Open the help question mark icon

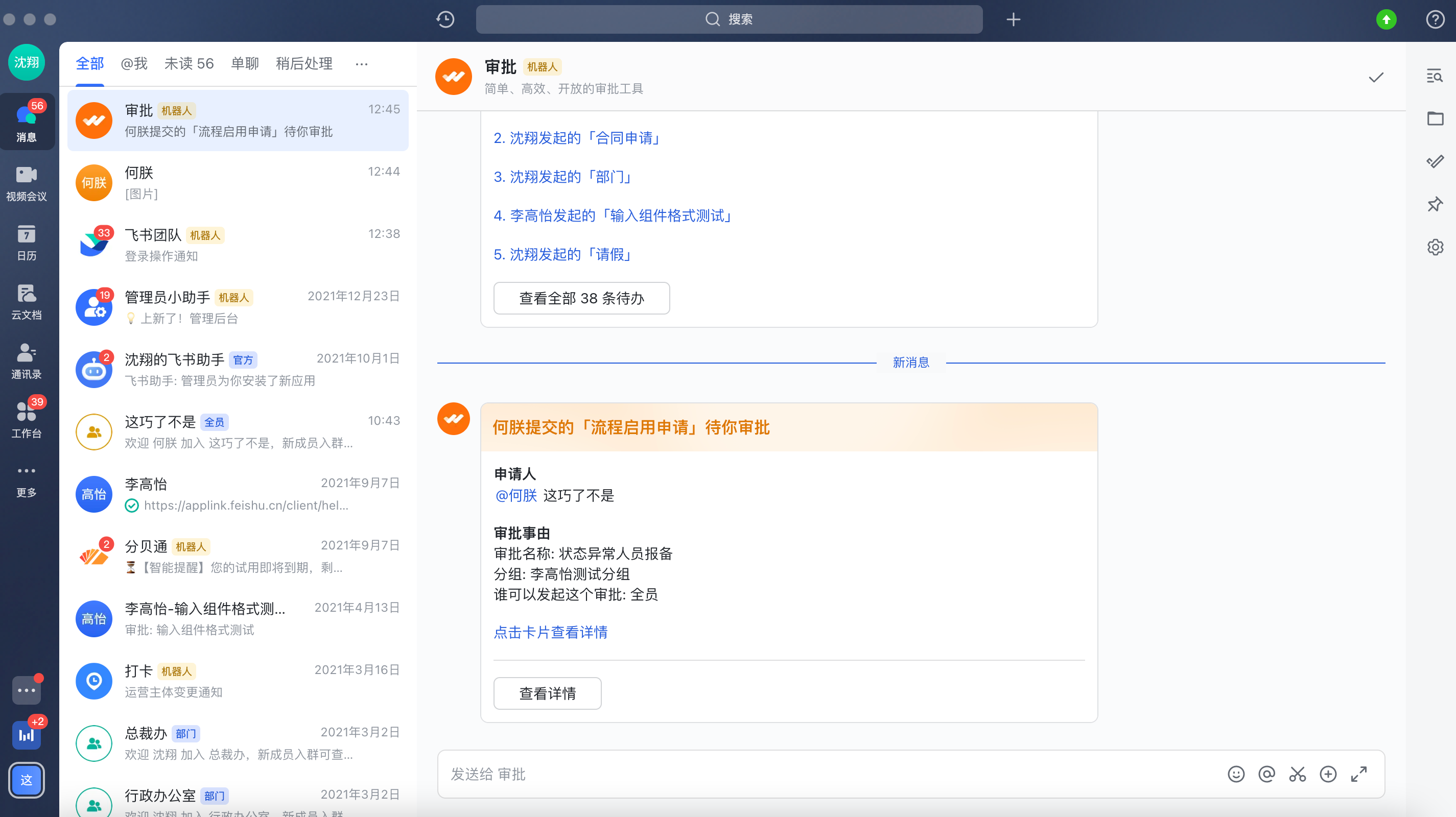1435,19
